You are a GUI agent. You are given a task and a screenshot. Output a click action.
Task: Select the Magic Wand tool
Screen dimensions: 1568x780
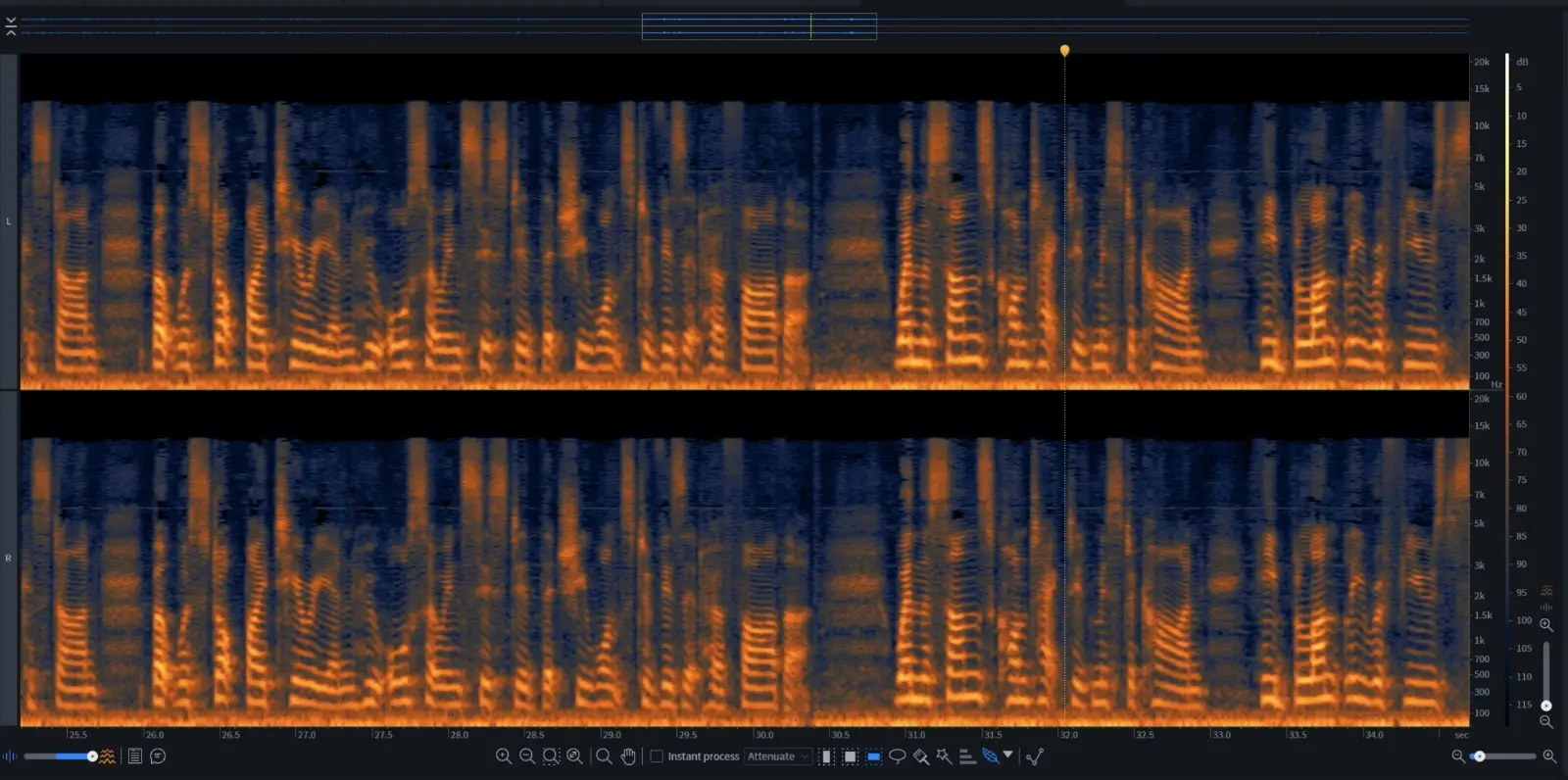point(944,756)
